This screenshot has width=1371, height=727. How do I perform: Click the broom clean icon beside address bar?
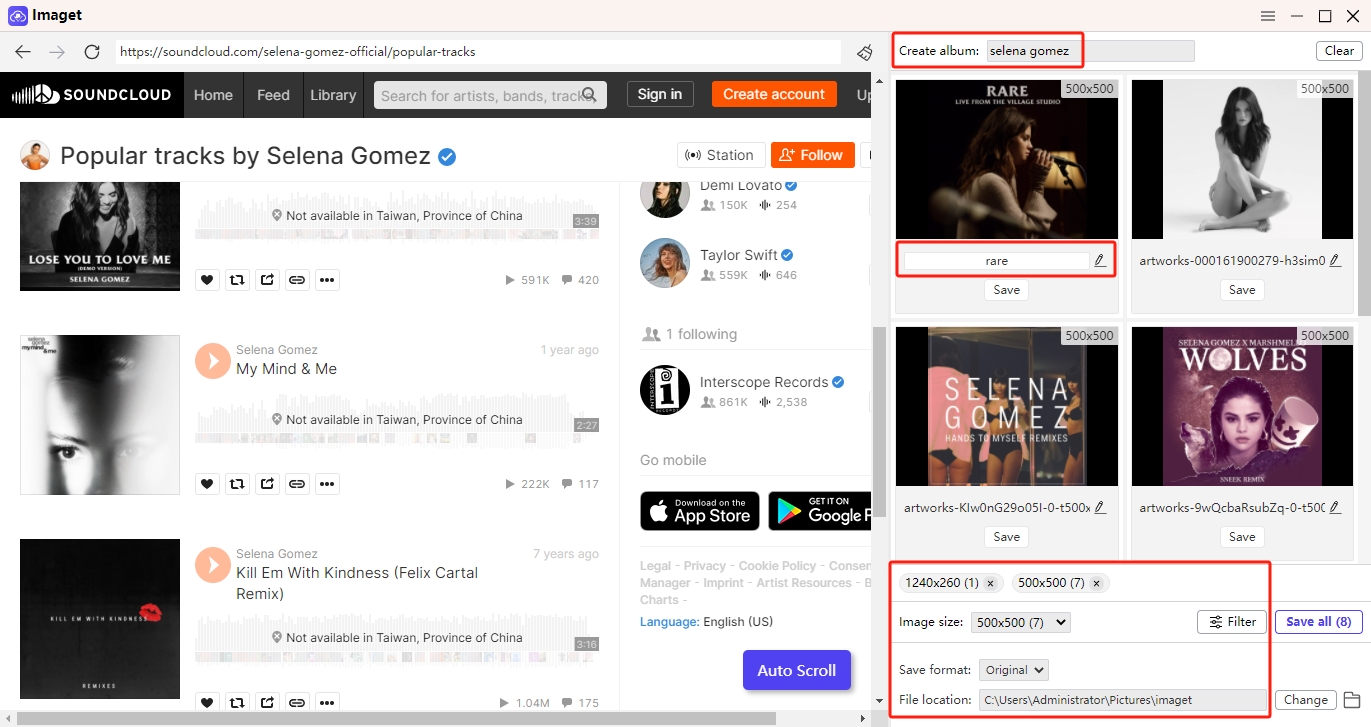coord(864,52)
